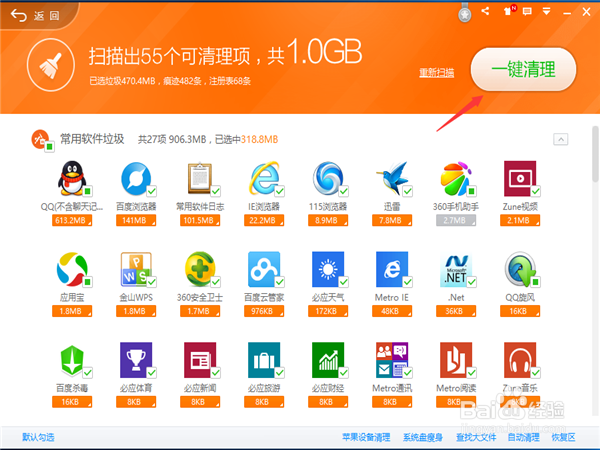Select the 360 Mobile Assistant icon

[x=456, y=178]
